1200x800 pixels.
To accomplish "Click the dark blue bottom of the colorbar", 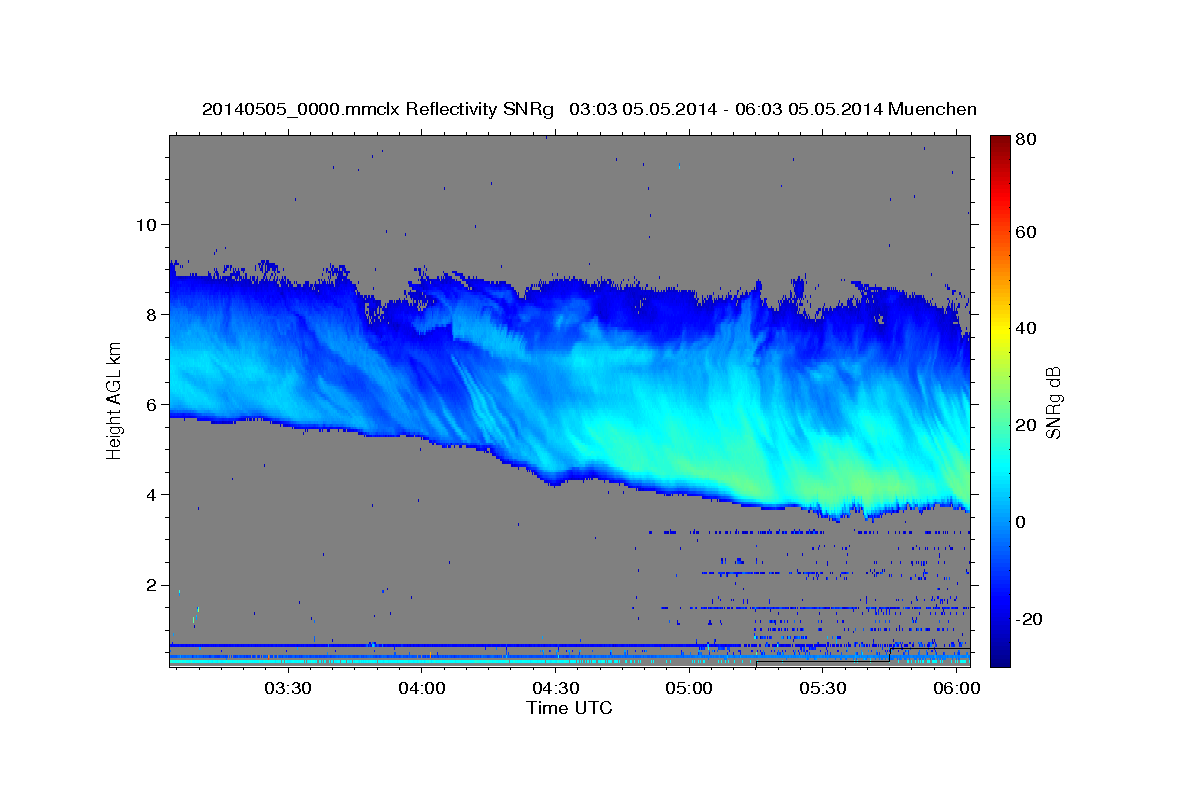I will pos(999,655).
